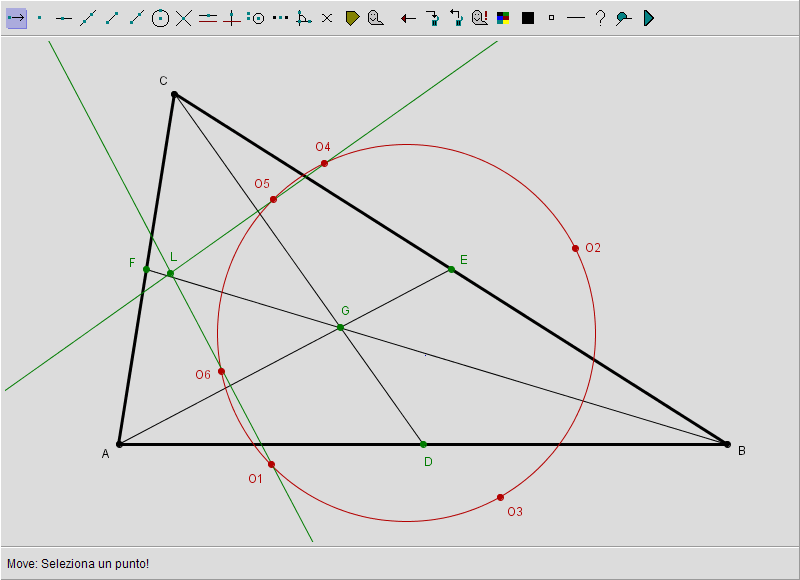Screen dimensions: 800x580
Task: Select the Point creation tool
Action: [x=40, y=18]
